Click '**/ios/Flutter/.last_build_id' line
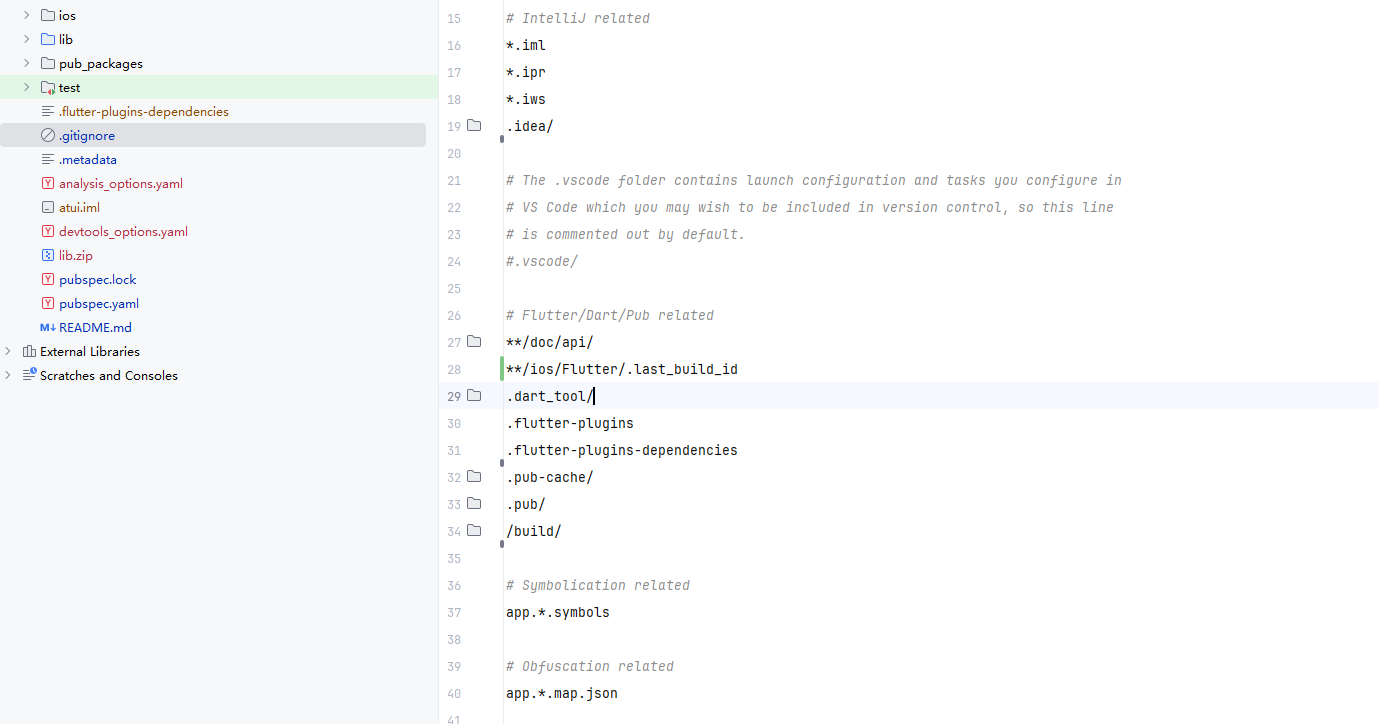The image size is (1379, 724). point(622,369)
